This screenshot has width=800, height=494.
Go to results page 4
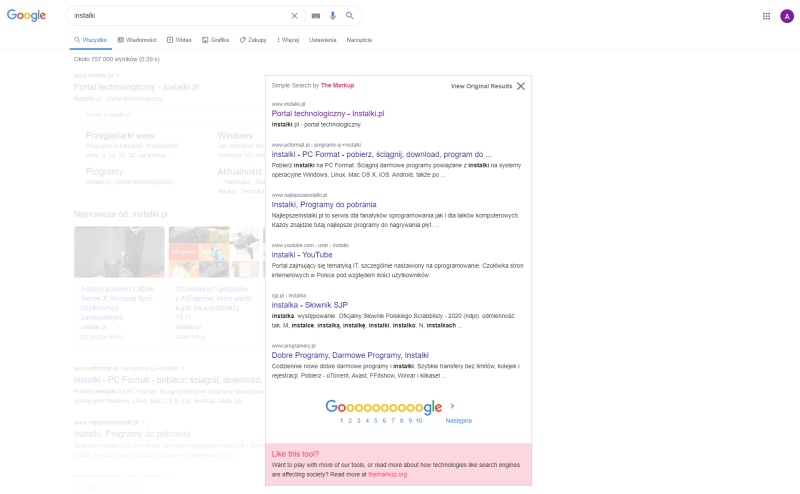point(367,421)
